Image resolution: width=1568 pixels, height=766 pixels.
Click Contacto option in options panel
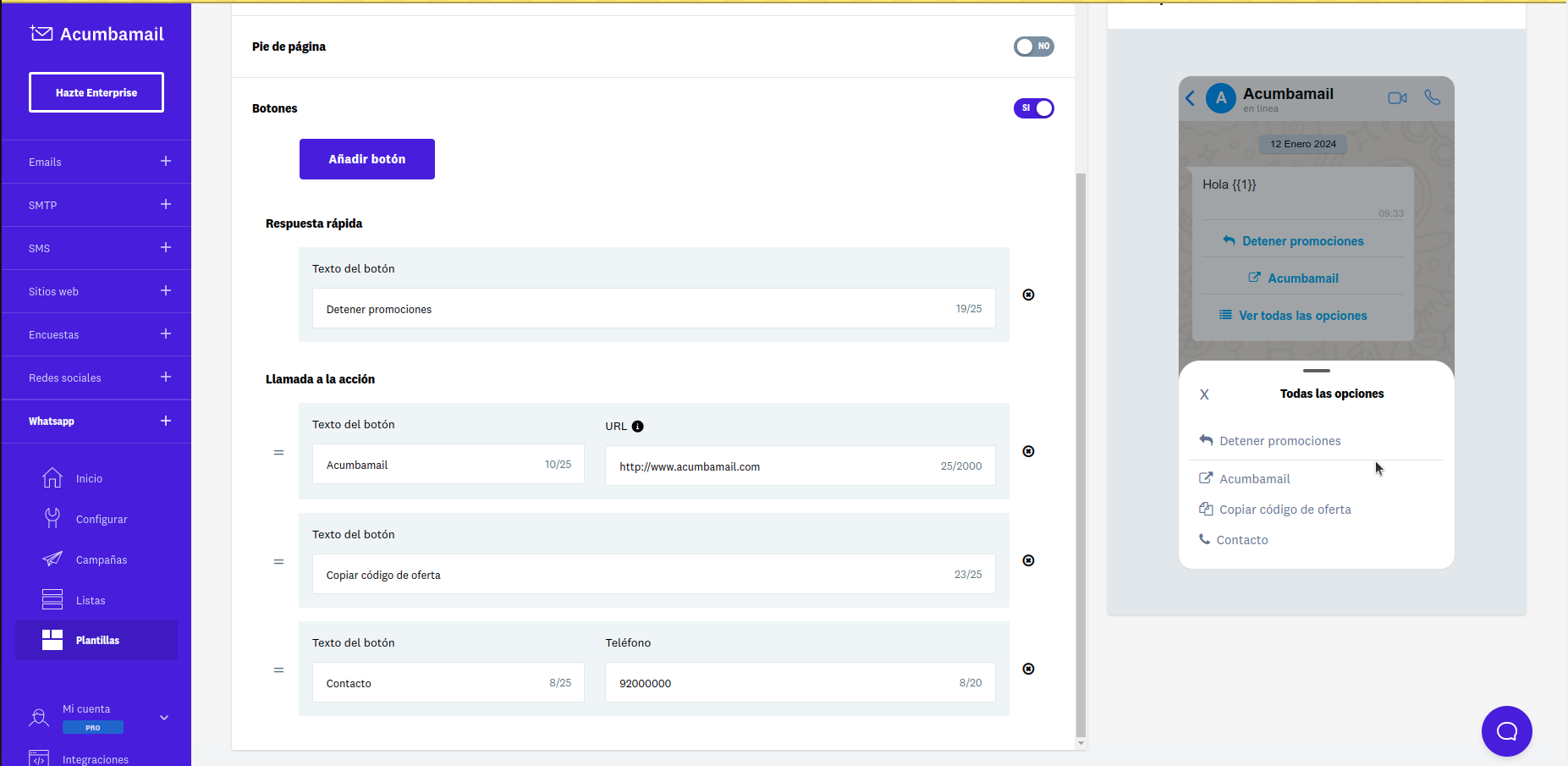pyautogui.click(x=1234, y=540)
